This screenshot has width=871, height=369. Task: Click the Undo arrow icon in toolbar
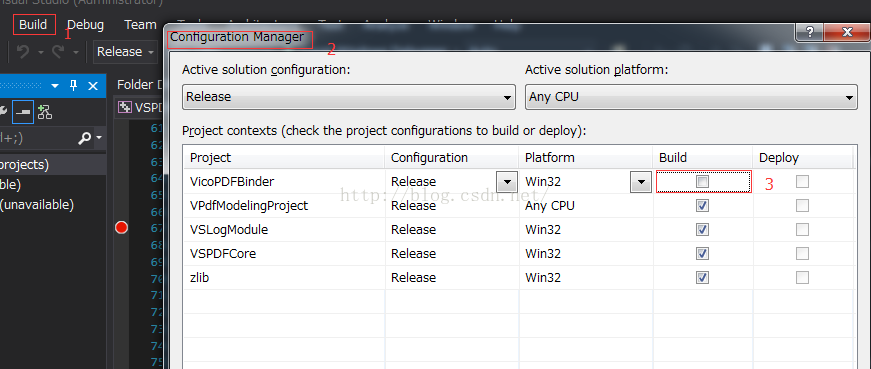[23, 52]
